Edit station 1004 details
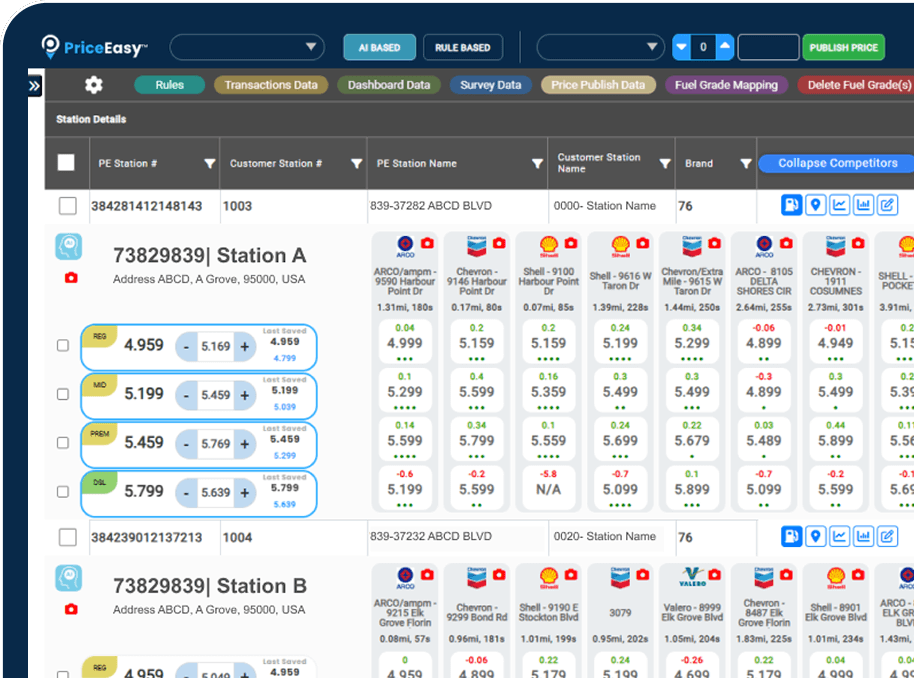914x678 pixels. tap(887, 536)
